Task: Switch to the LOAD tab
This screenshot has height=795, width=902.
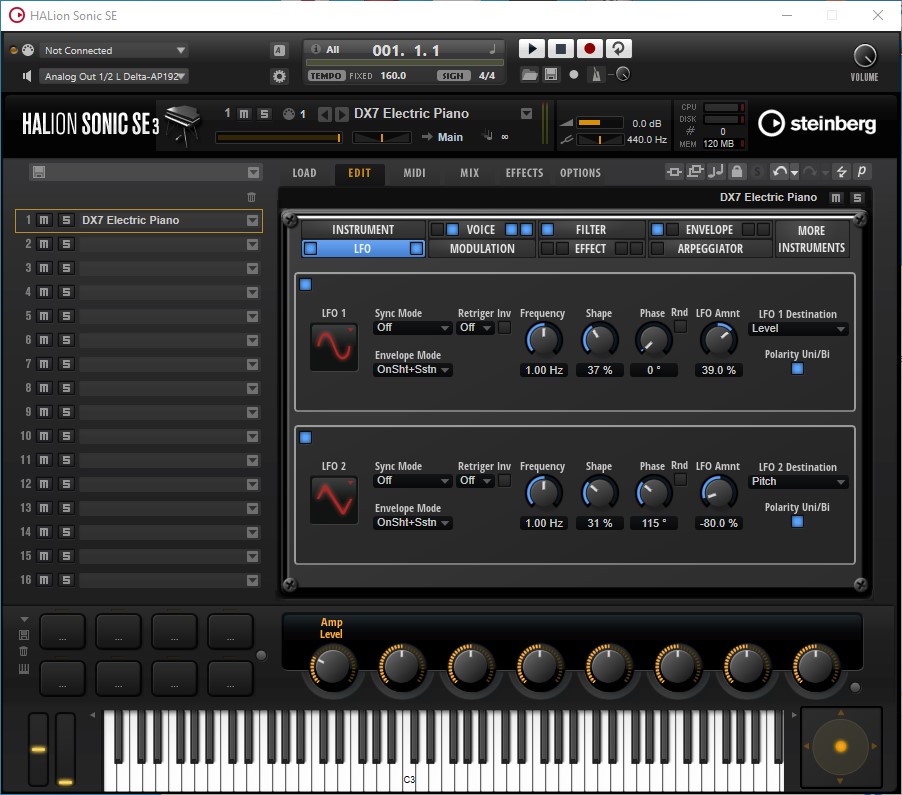Action: 304,173
